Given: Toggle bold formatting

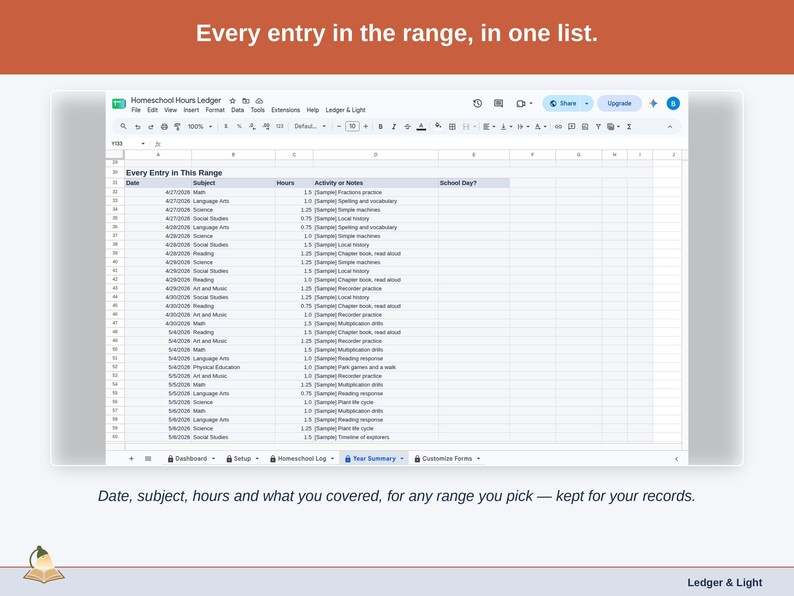Looking at the screenshot, I should pos(380,127).
